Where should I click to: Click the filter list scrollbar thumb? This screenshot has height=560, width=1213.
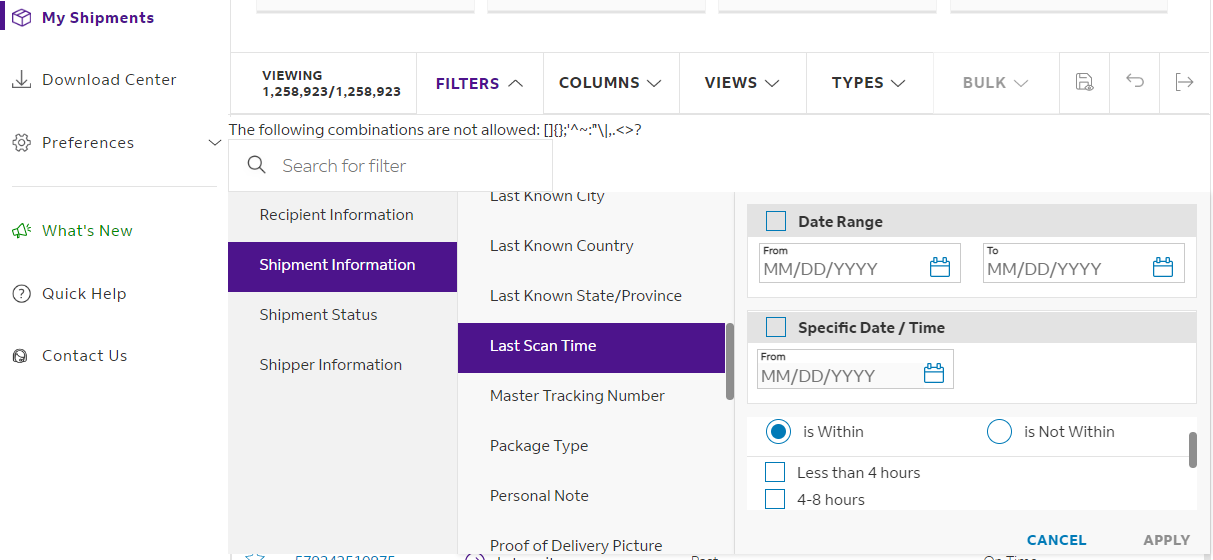(x=730, y=362)
